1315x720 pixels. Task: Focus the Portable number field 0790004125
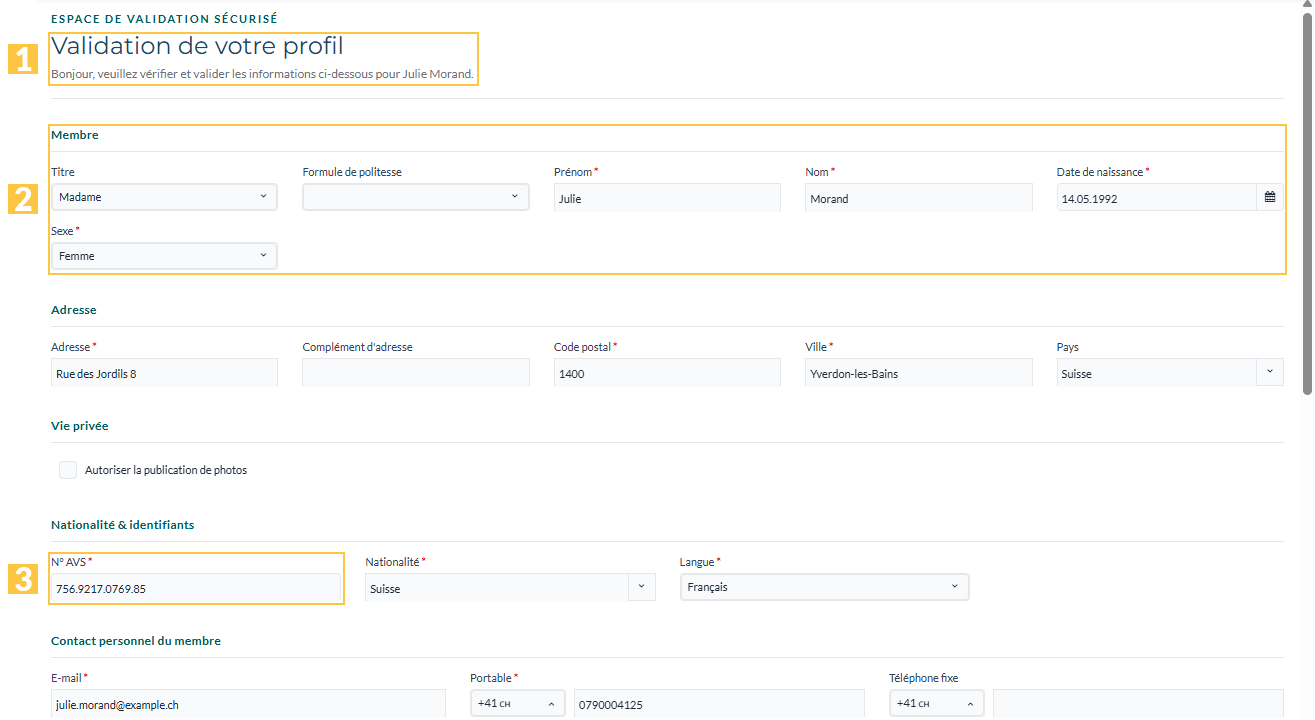[x=719, y=704]
